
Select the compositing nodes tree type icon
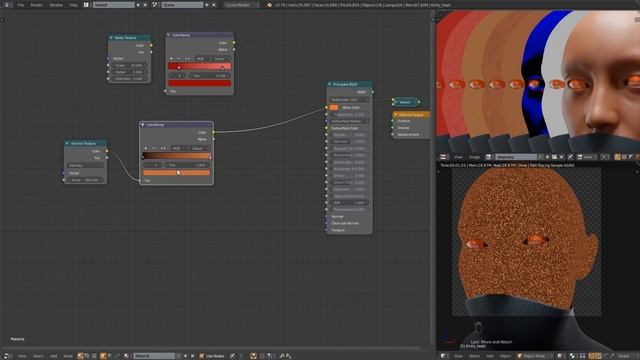click(87, 356)
